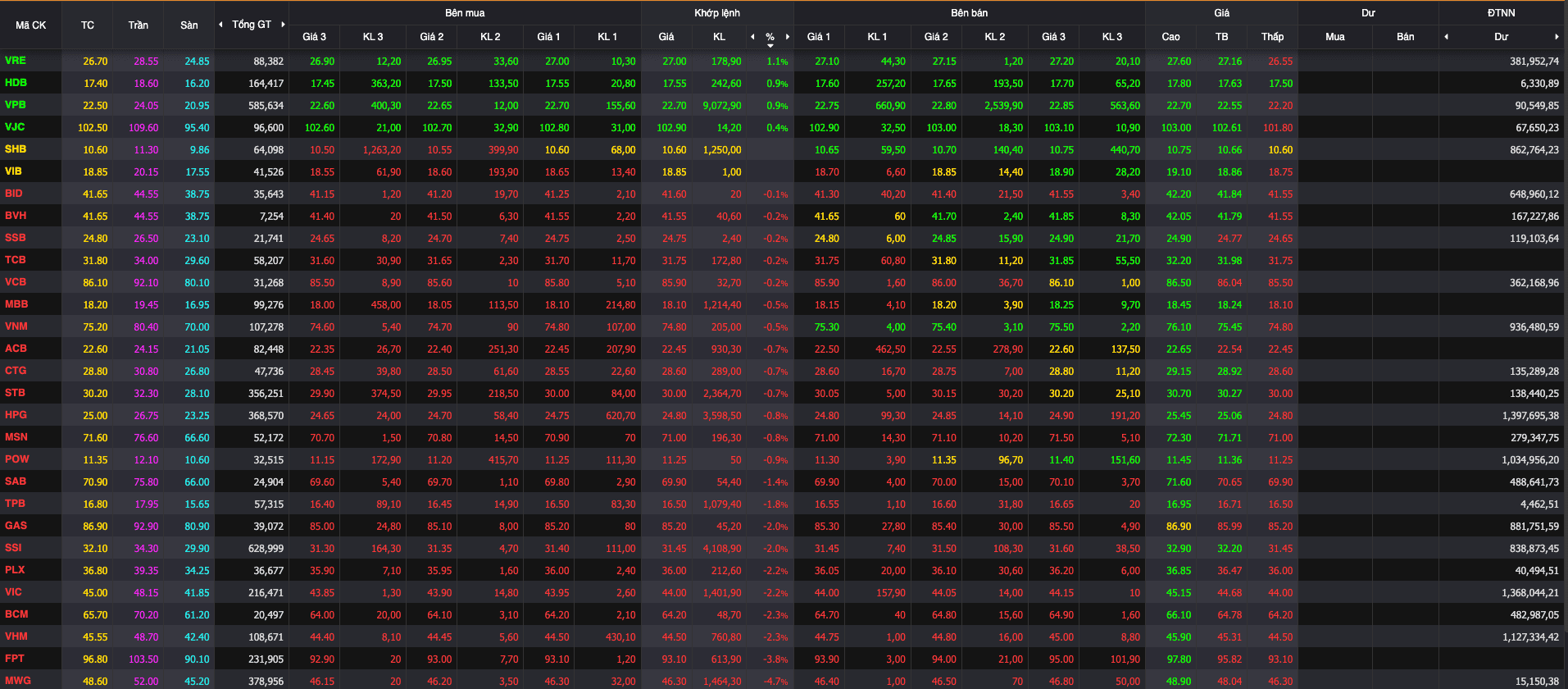Screen dimensions: 1568x689
Task: Click the KL 1 header under Bên bán
Action: tap(878, 37)
